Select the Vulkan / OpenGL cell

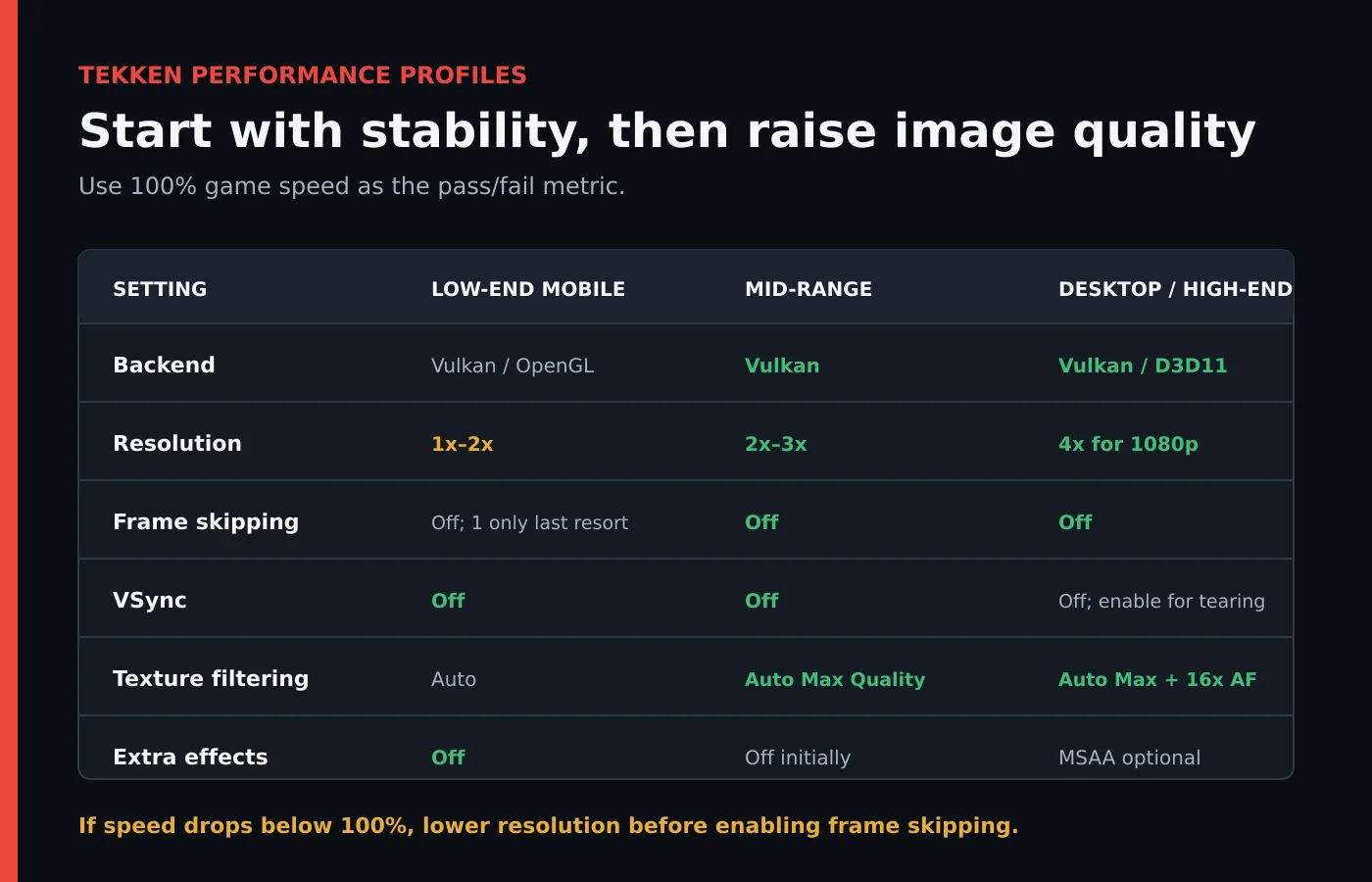click(513, 366)
